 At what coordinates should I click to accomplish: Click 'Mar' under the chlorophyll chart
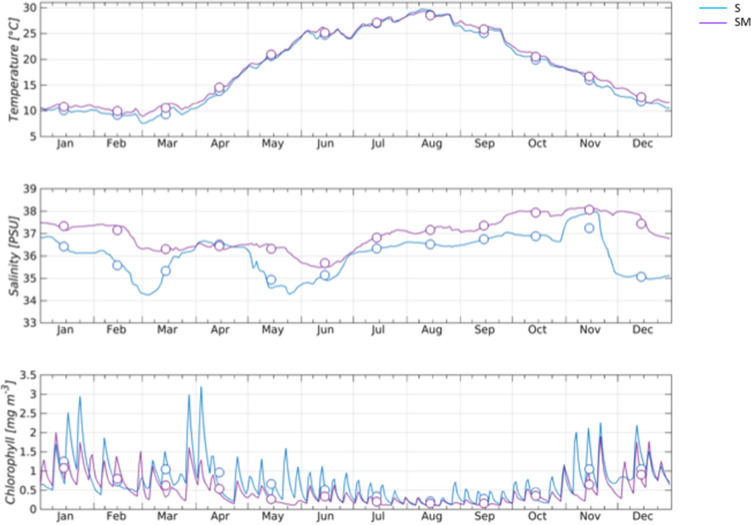(167, 516)
